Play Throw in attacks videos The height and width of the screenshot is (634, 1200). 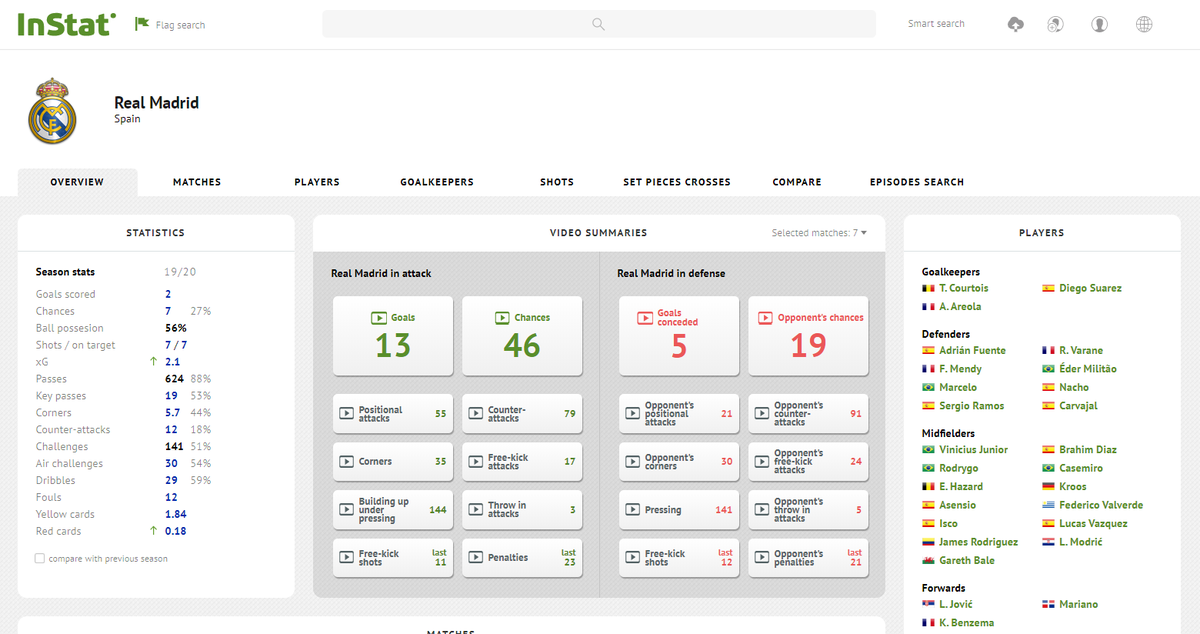tap(522, 510)
